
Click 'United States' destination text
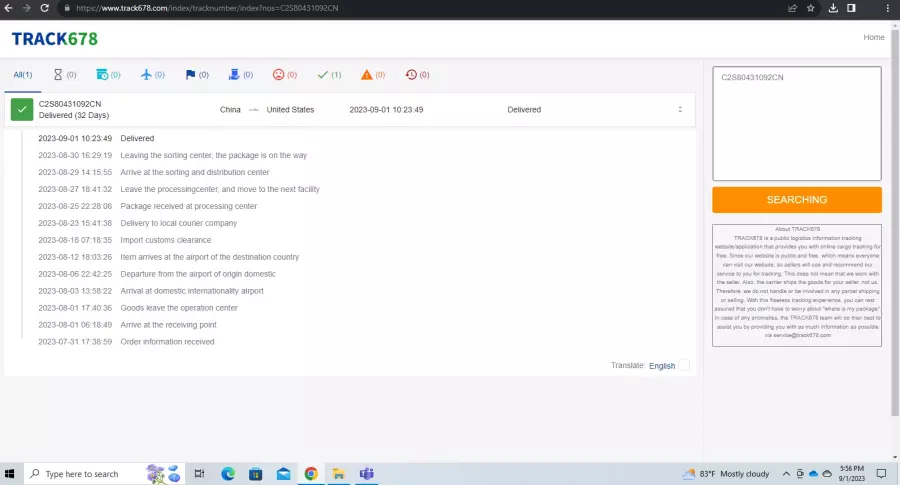coord(290,110)
